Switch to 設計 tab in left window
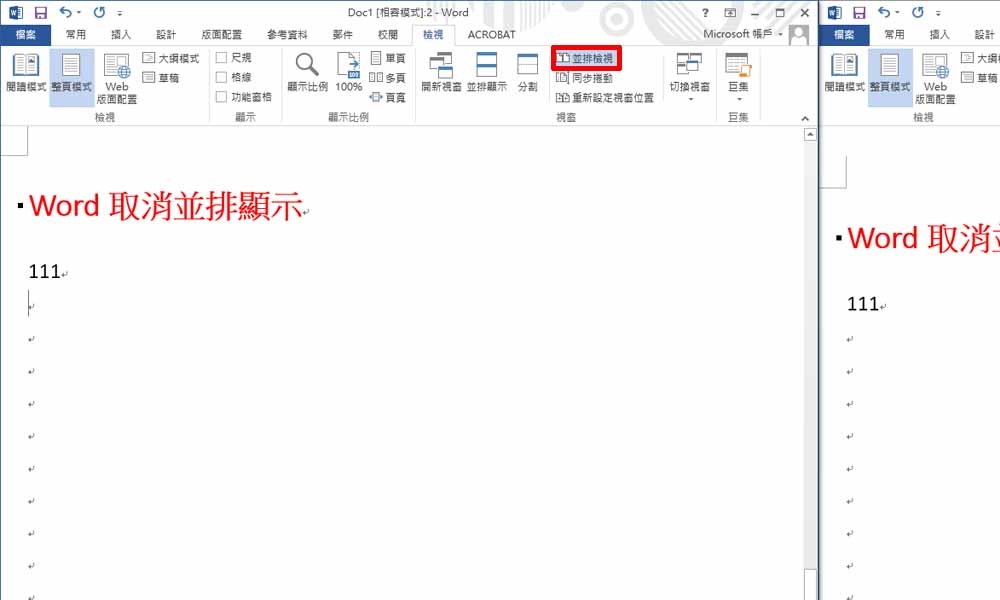 coord(166,34)
